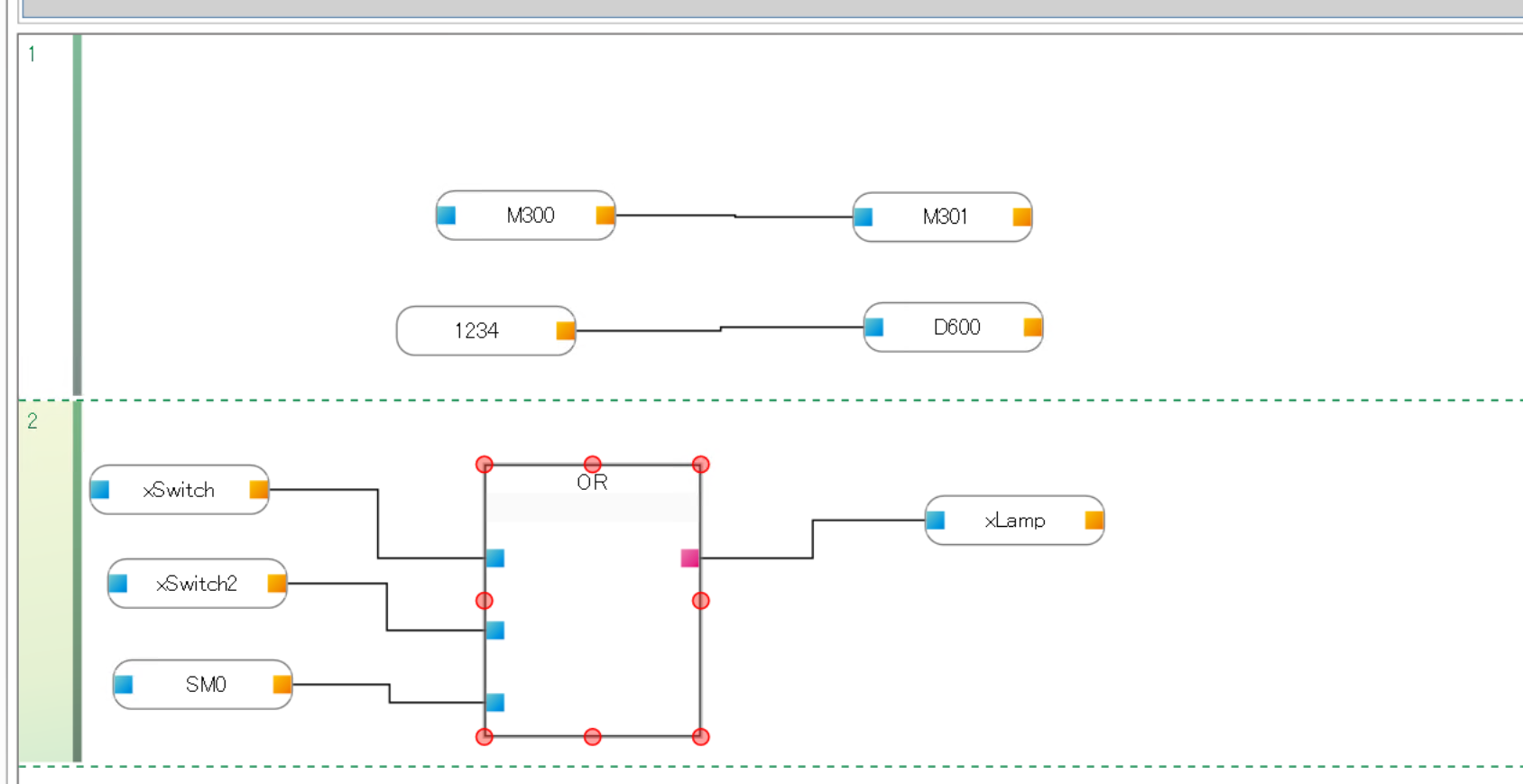Click the OR block's bottom-center resize handle

[592, 737]
